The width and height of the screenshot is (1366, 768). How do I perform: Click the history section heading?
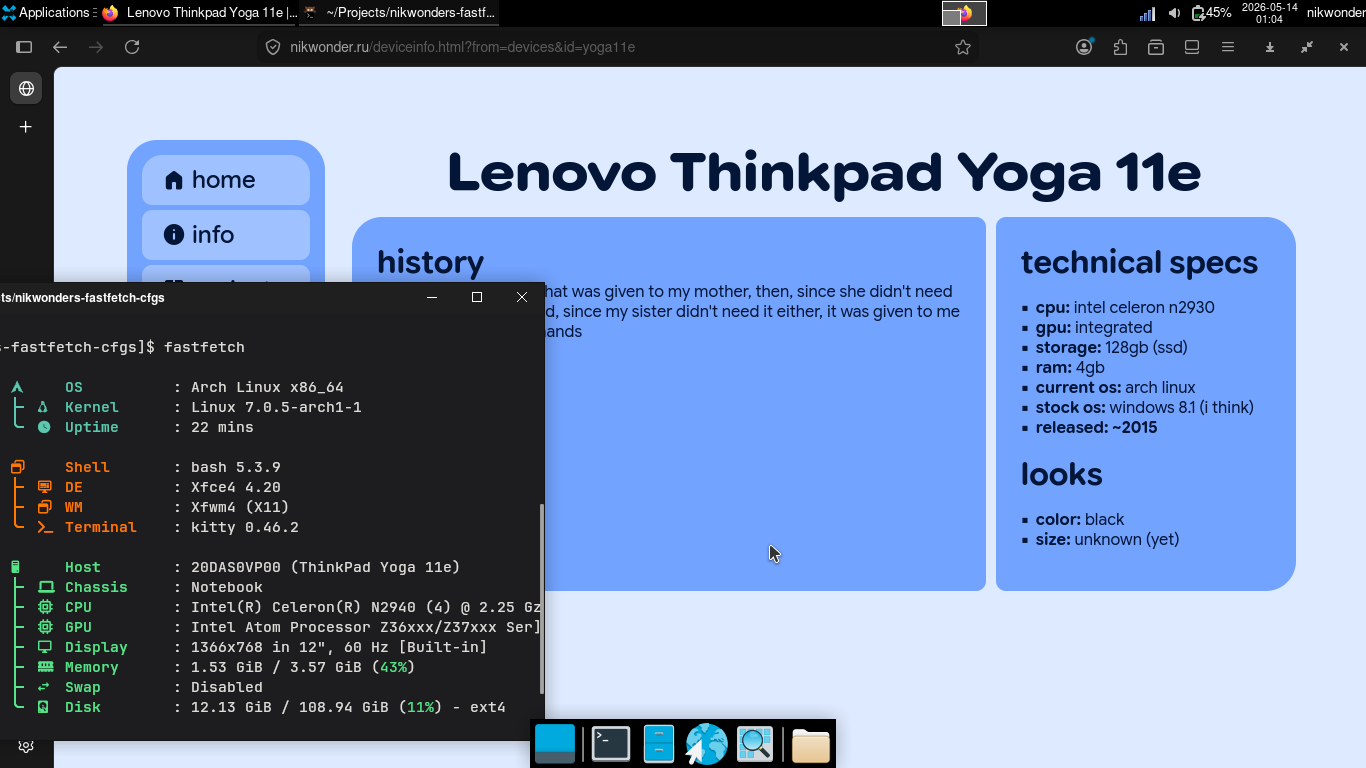pyautogui.click(x=430, y=262)
